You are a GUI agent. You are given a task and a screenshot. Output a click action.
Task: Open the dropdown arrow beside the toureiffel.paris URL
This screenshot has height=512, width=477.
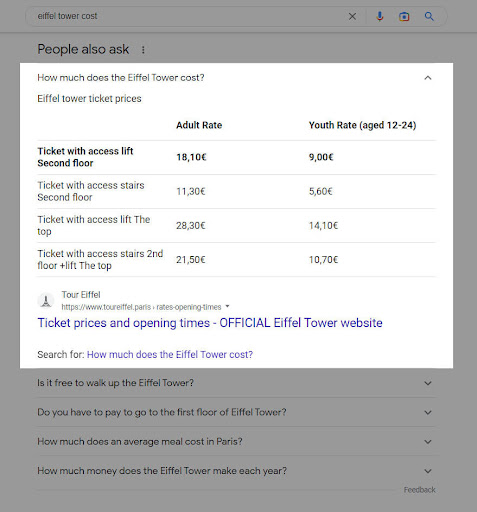[227, 306]
